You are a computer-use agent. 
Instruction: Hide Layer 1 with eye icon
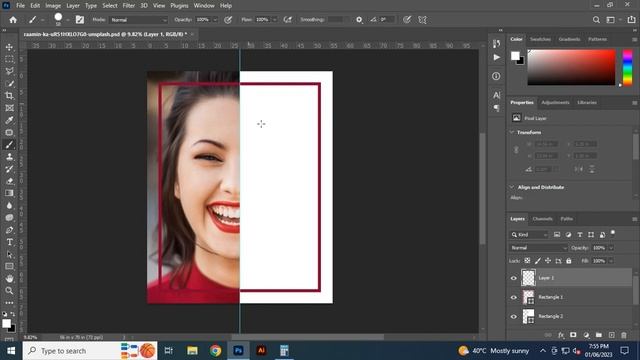[514, 278]
